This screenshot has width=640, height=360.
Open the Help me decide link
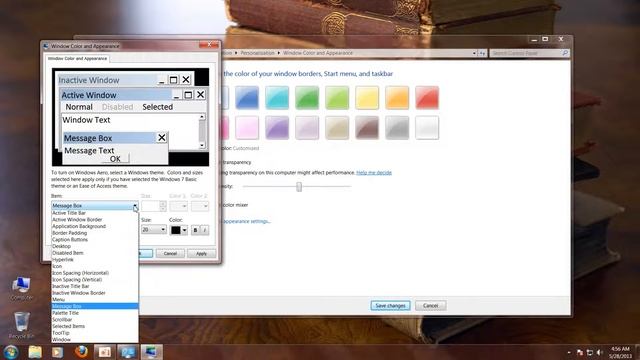[x=374, y=173]
